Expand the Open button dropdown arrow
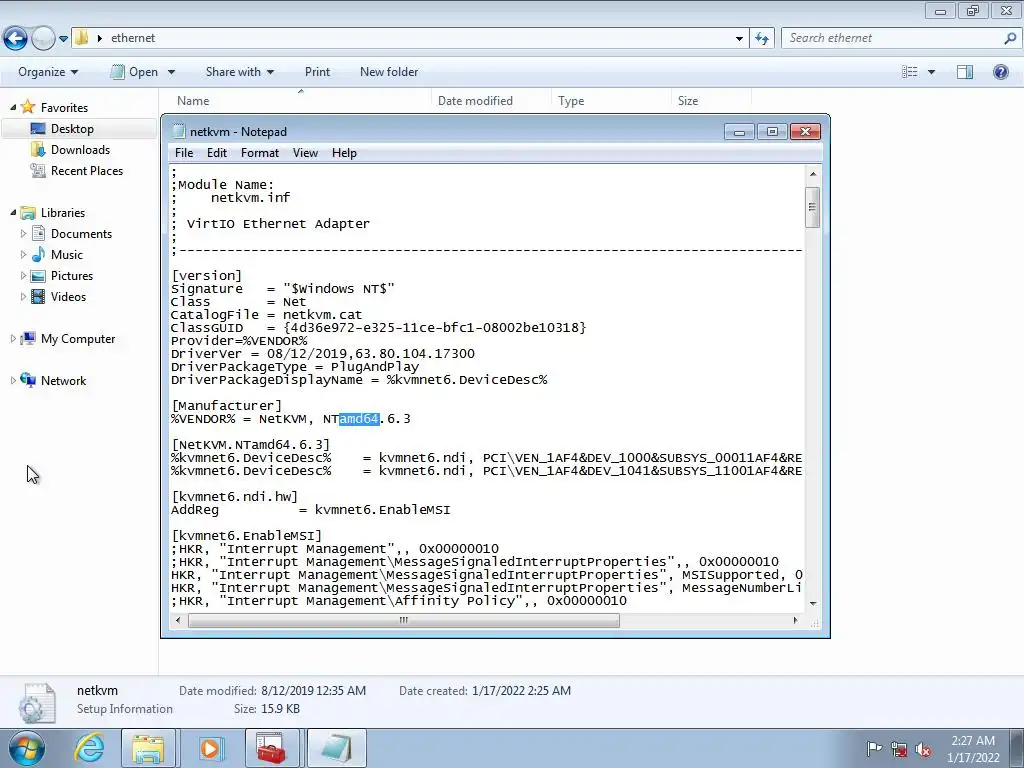The image size is (1024, 768). click(171, 72)
